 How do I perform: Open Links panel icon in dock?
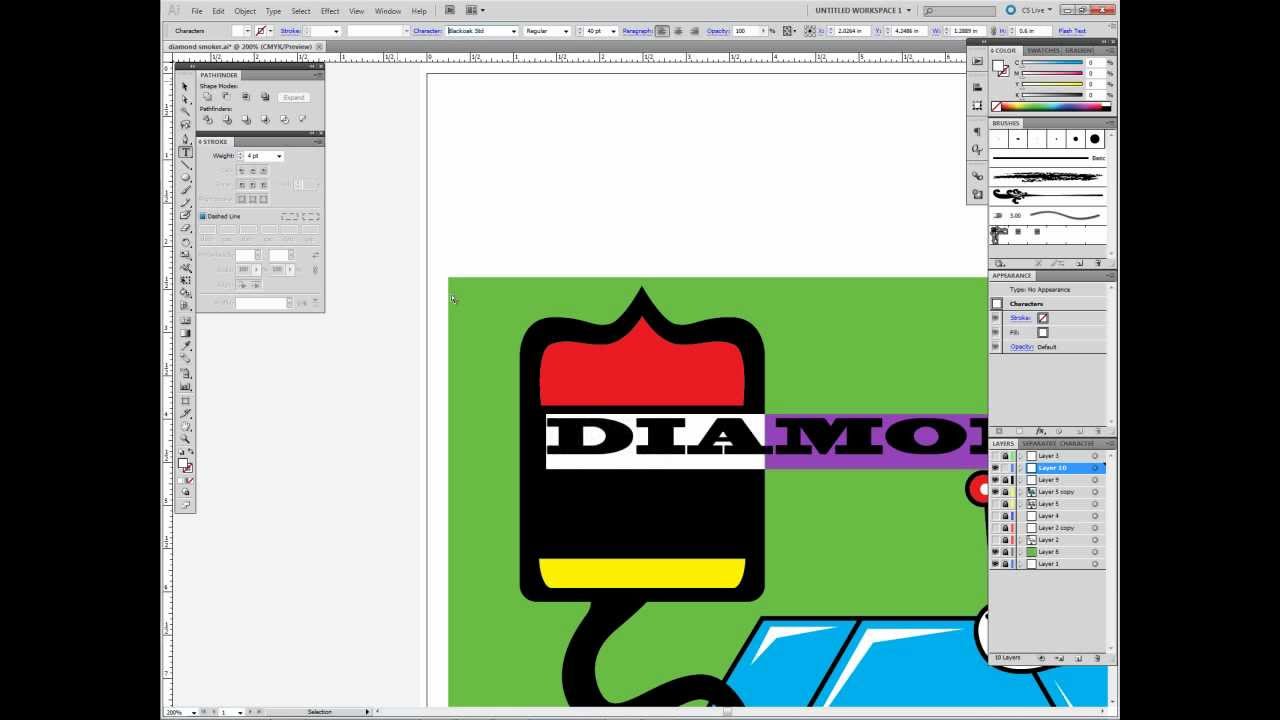tap(977, 176)
